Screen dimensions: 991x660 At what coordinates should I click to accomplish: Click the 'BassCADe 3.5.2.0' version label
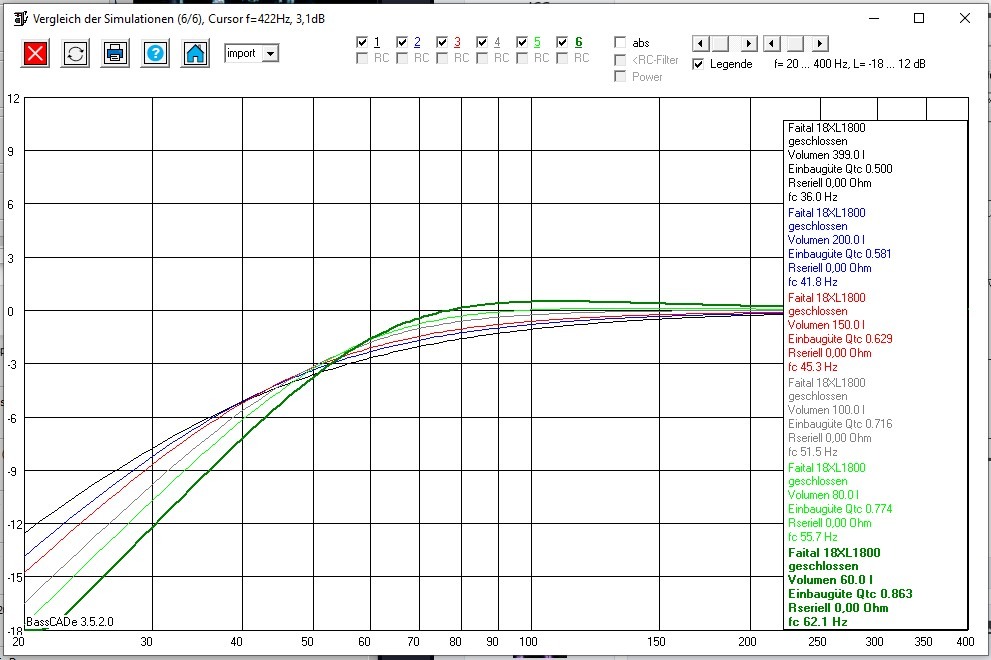tap(70, 621)
